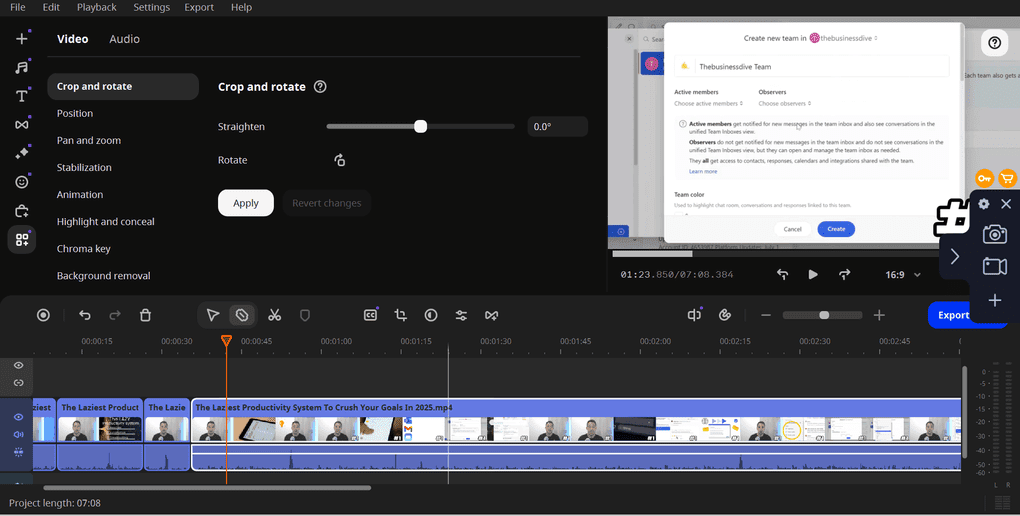Click the record circle icon in timeline toolbar
Viewport: 1020px width, 516px height.
tap(43, 315)
